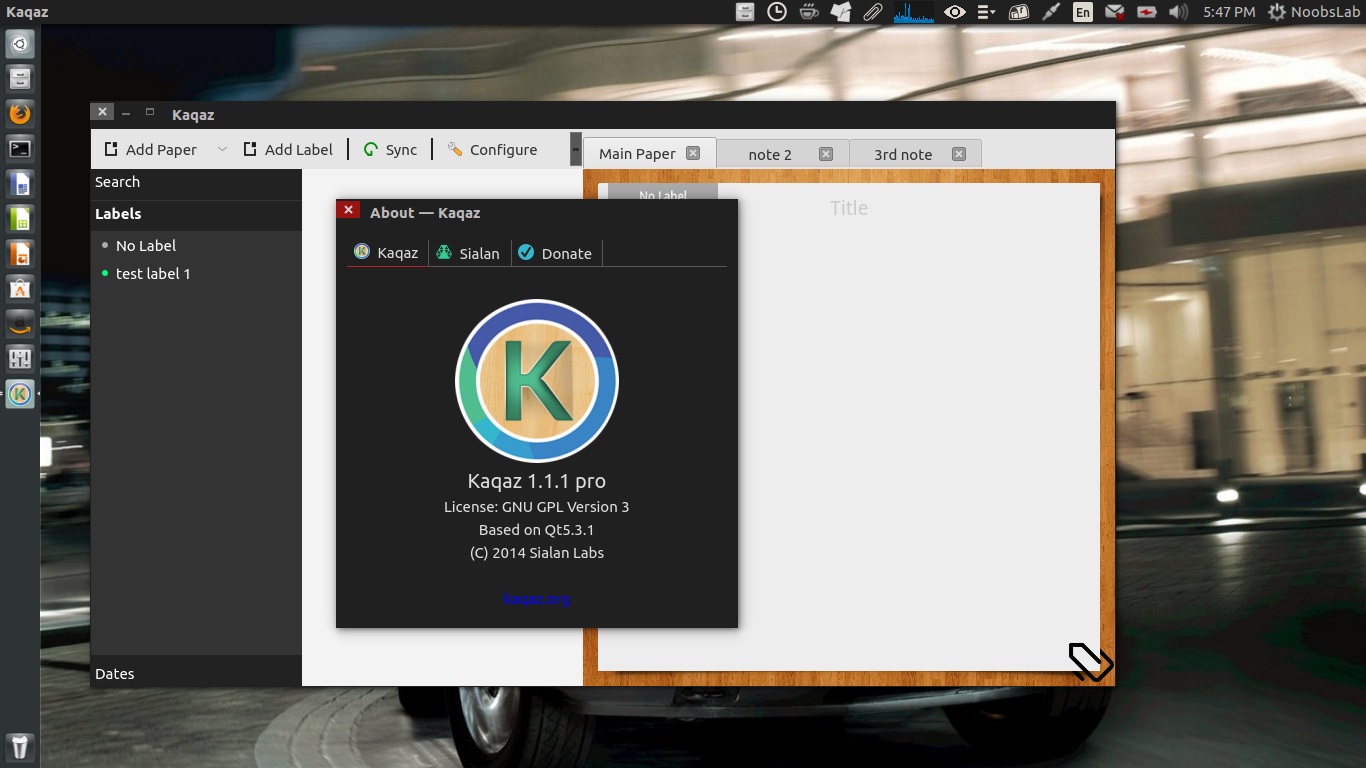Open the Configure settings
This screenshot has width=1366, height=768.
tap(492, 150)
